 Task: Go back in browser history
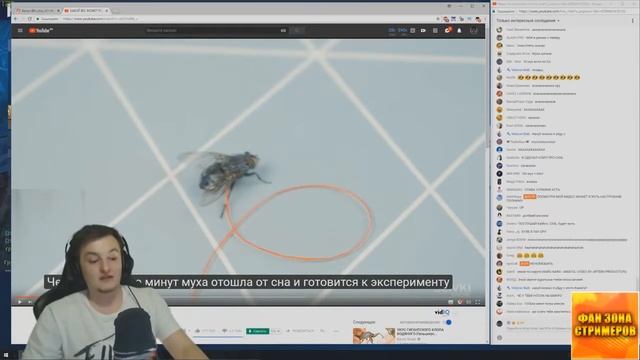click(x=16, y=19)
